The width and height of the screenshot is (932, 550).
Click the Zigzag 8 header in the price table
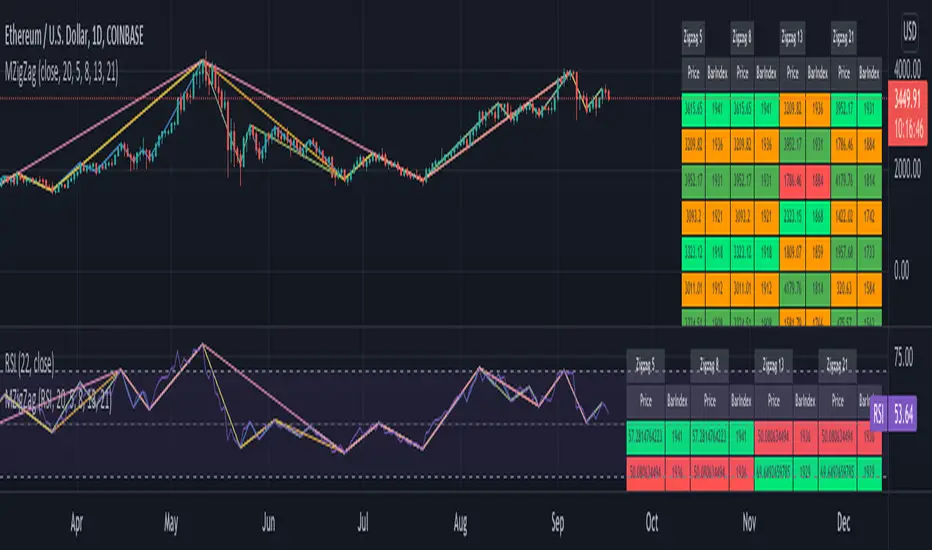click(742, 38)
